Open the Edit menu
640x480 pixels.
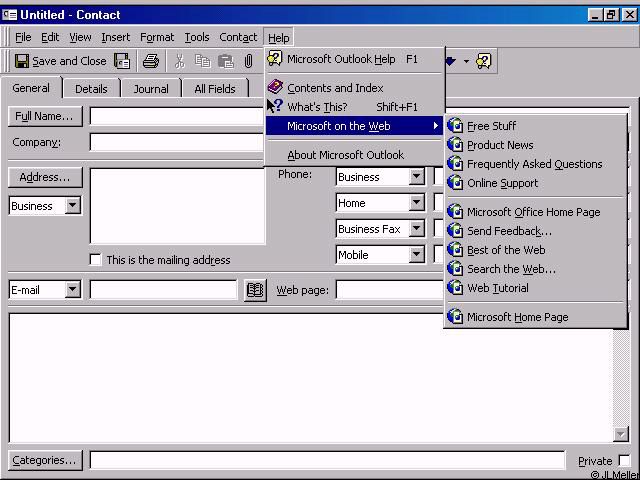coord(50,38)
